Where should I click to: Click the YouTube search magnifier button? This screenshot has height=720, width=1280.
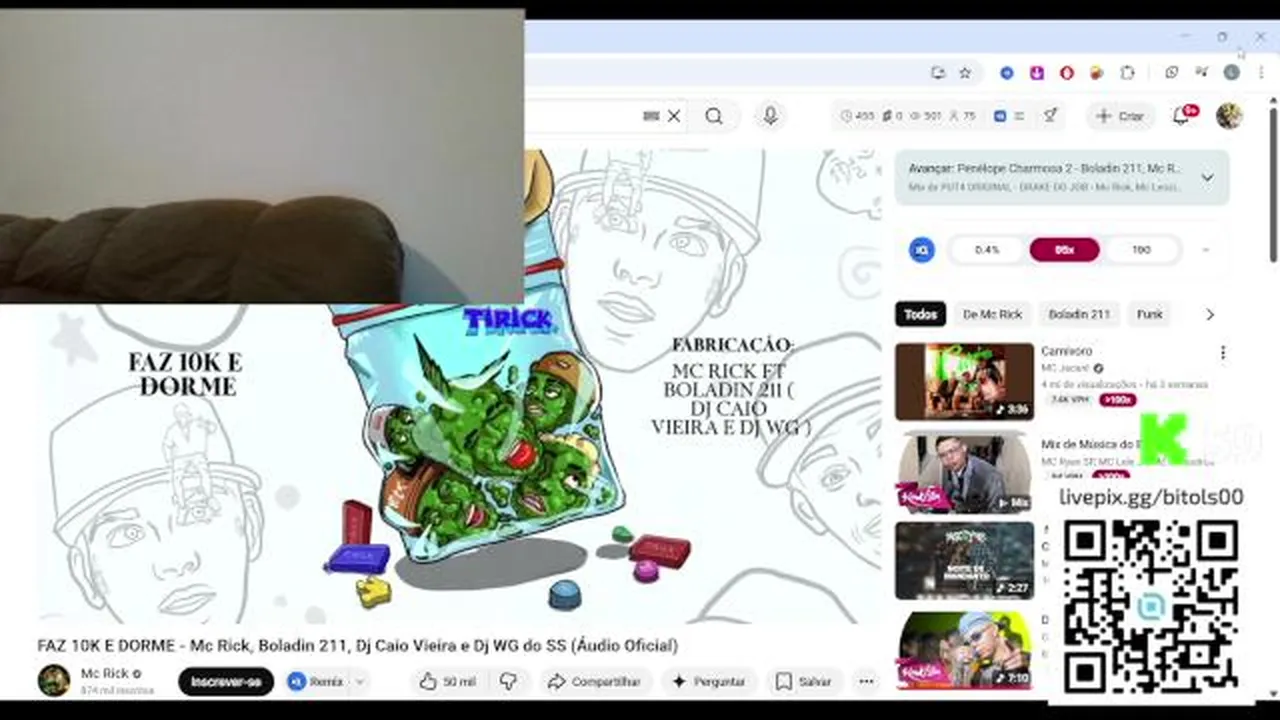click(713, 116)
